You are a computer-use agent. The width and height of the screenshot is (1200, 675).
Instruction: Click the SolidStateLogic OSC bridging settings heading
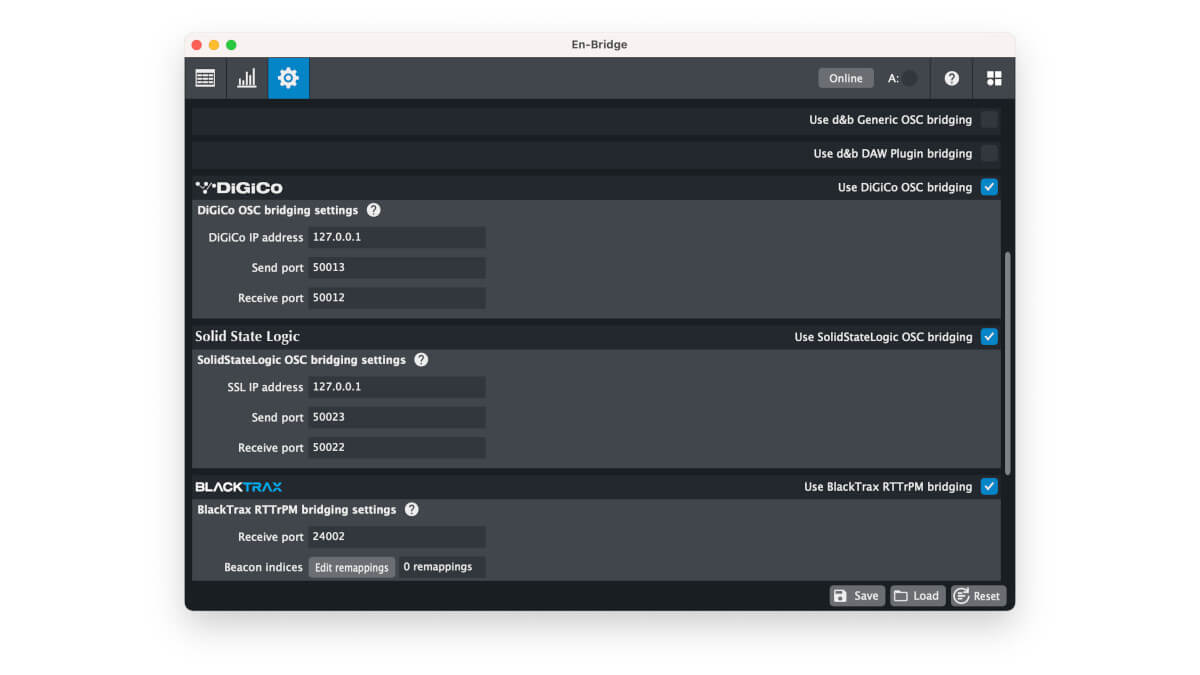coord(301,360)
